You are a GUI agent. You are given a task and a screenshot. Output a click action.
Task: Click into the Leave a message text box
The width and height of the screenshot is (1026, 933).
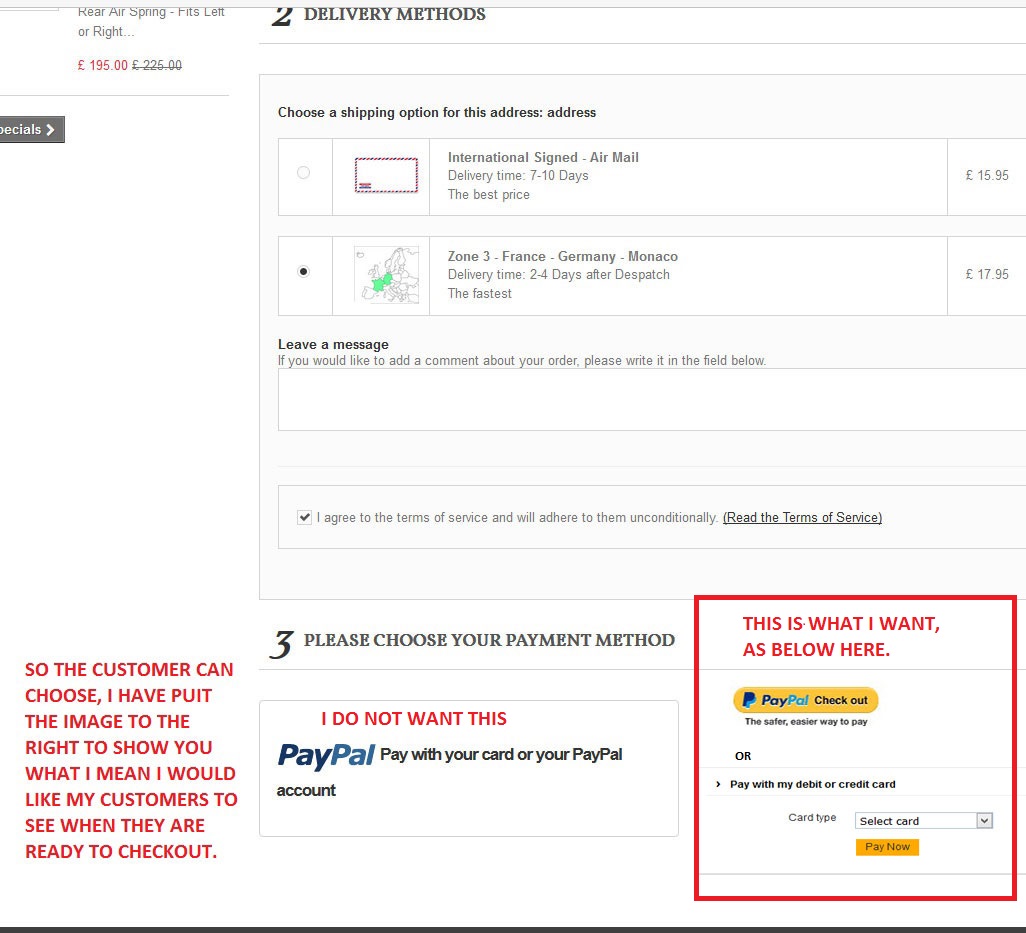coord(652,399)
